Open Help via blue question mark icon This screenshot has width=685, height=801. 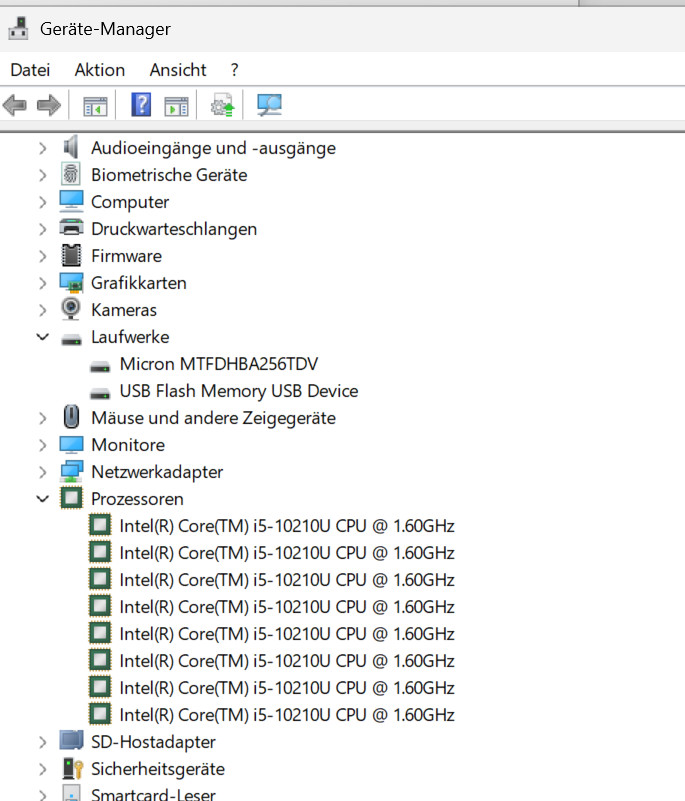point(142,105)
